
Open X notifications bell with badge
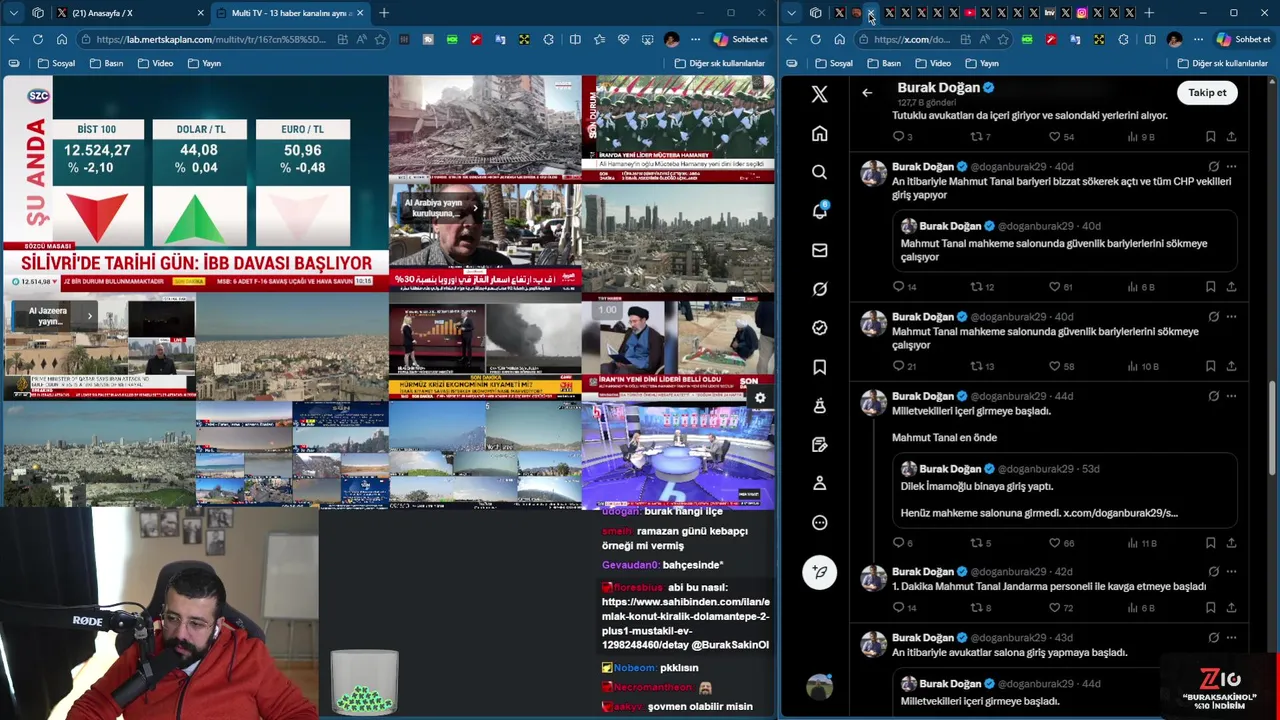pos(819,210)
